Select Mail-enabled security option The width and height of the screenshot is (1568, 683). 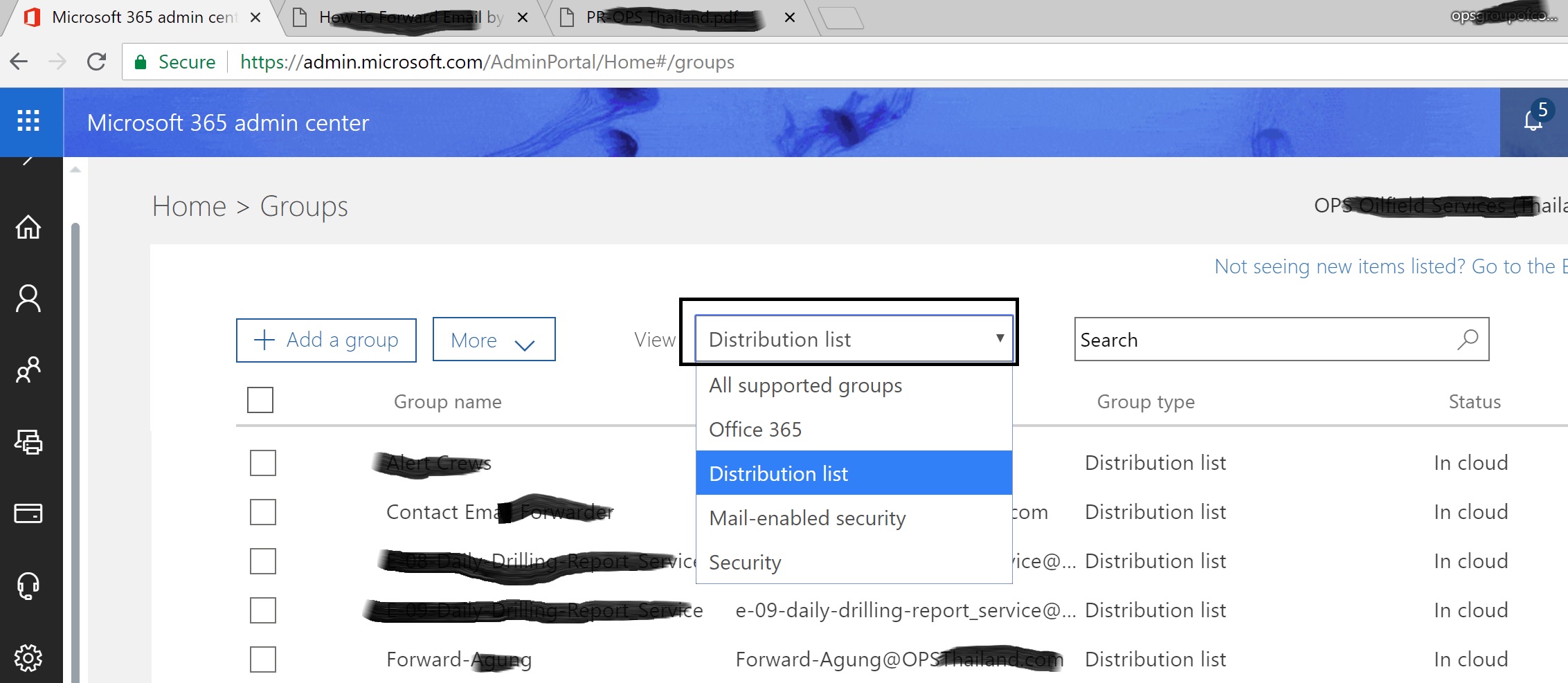pos(854,518)
